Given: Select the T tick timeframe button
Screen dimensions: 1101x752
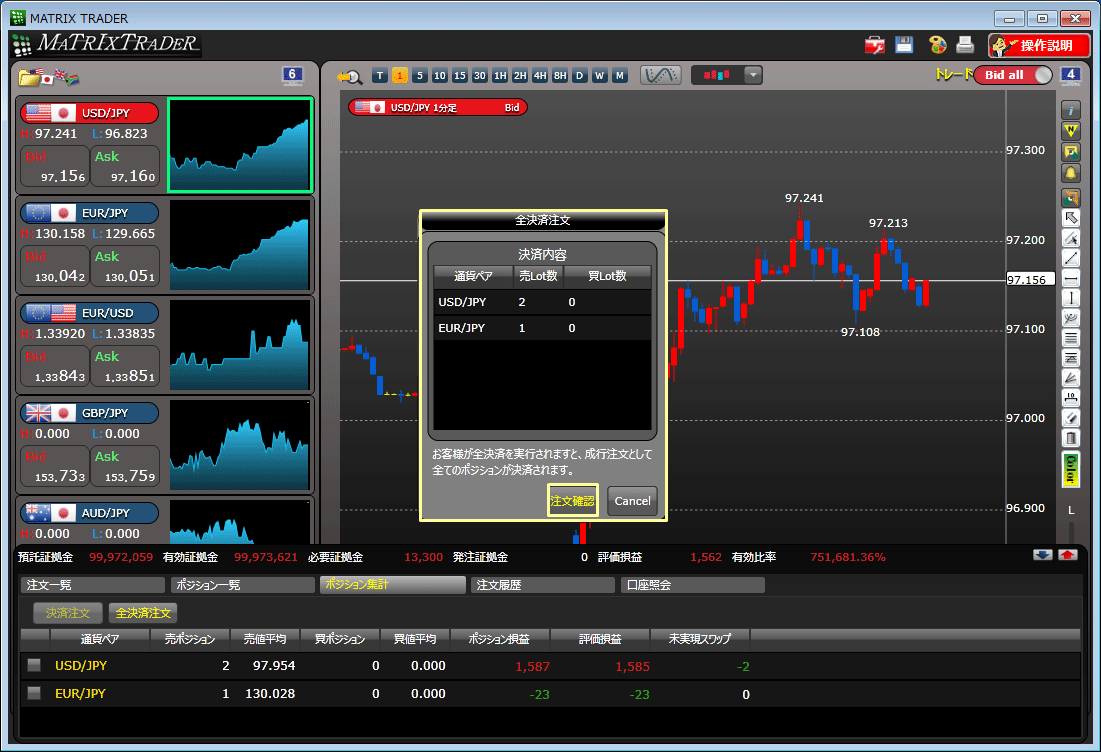Looking at the screenshot, I should (x=380, y=75).
